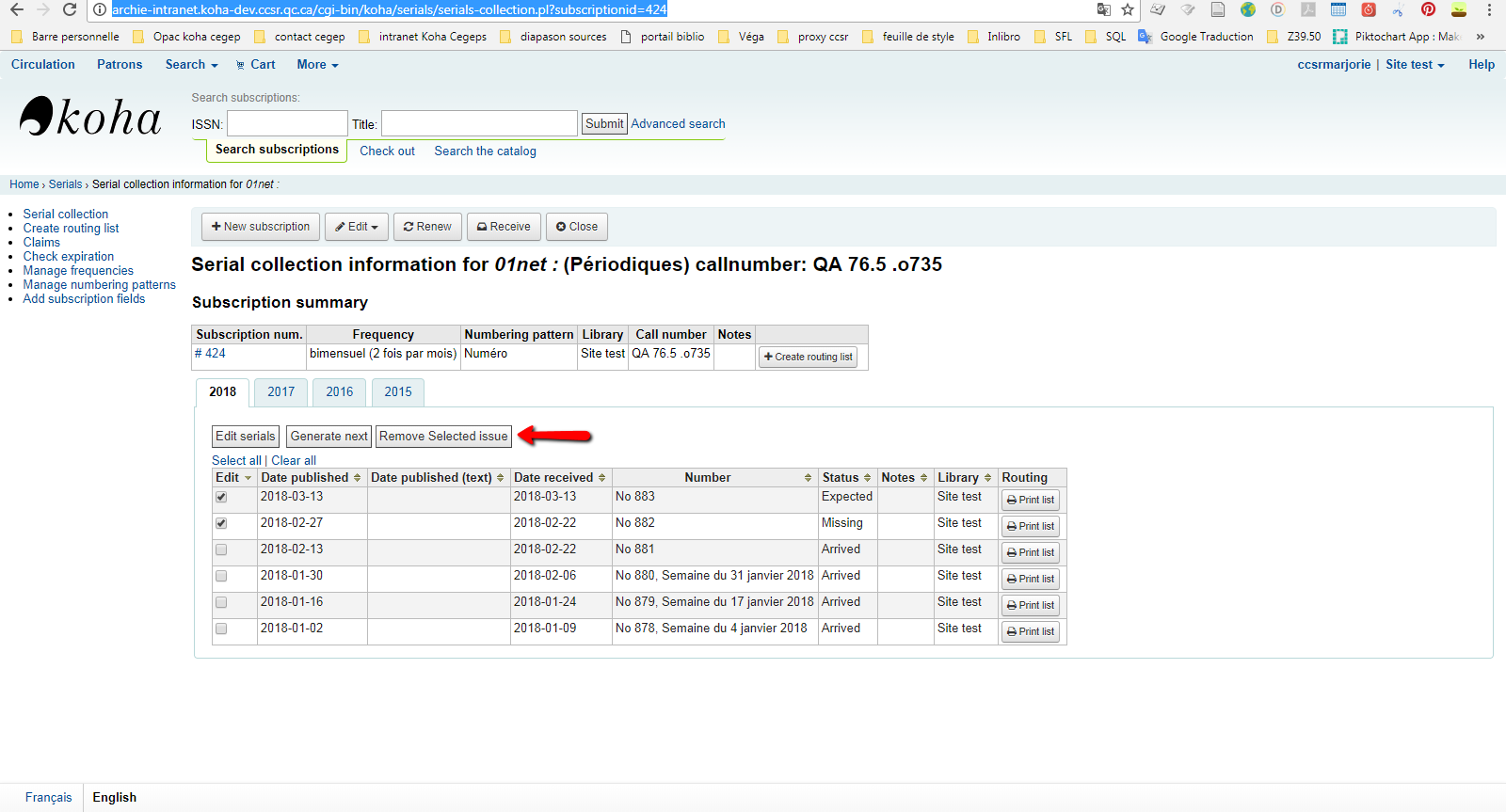This screenshot has height=812, width=1506.
Task: Expand the Edit dropdown button
Action: click(357, 227)
